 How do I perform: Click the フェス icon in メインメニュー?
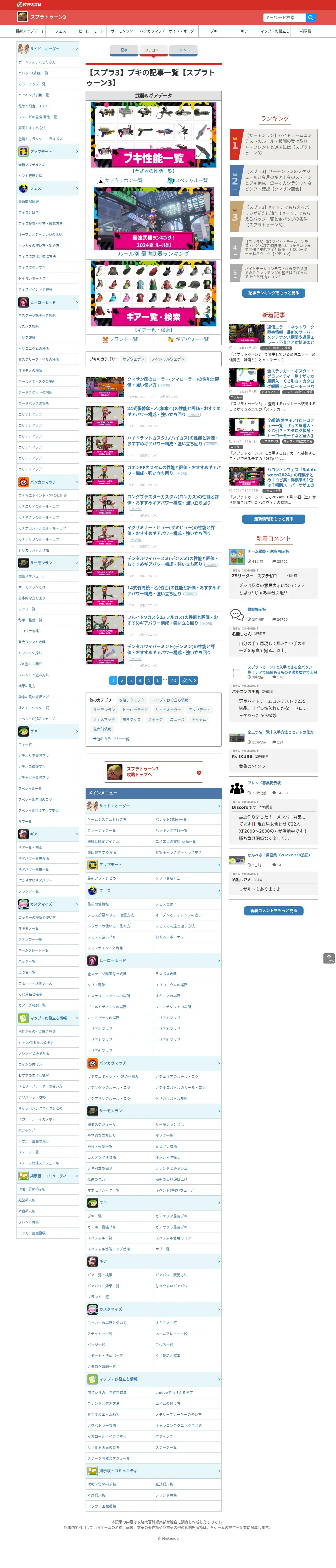pyautogui.click(x=93, y=891)
